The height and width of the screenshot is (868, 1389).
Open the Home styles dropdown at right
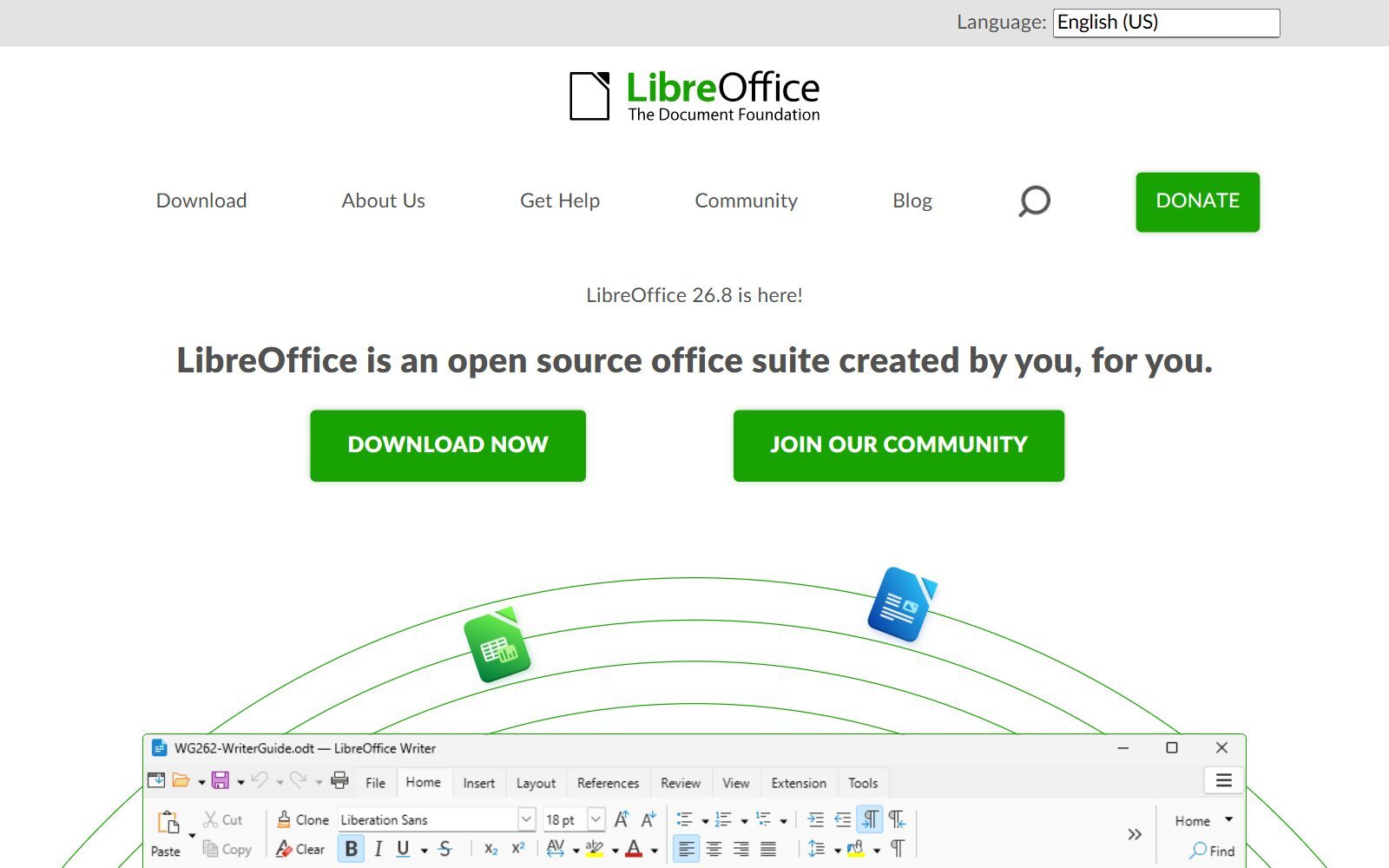click(x=1228, y=819)
